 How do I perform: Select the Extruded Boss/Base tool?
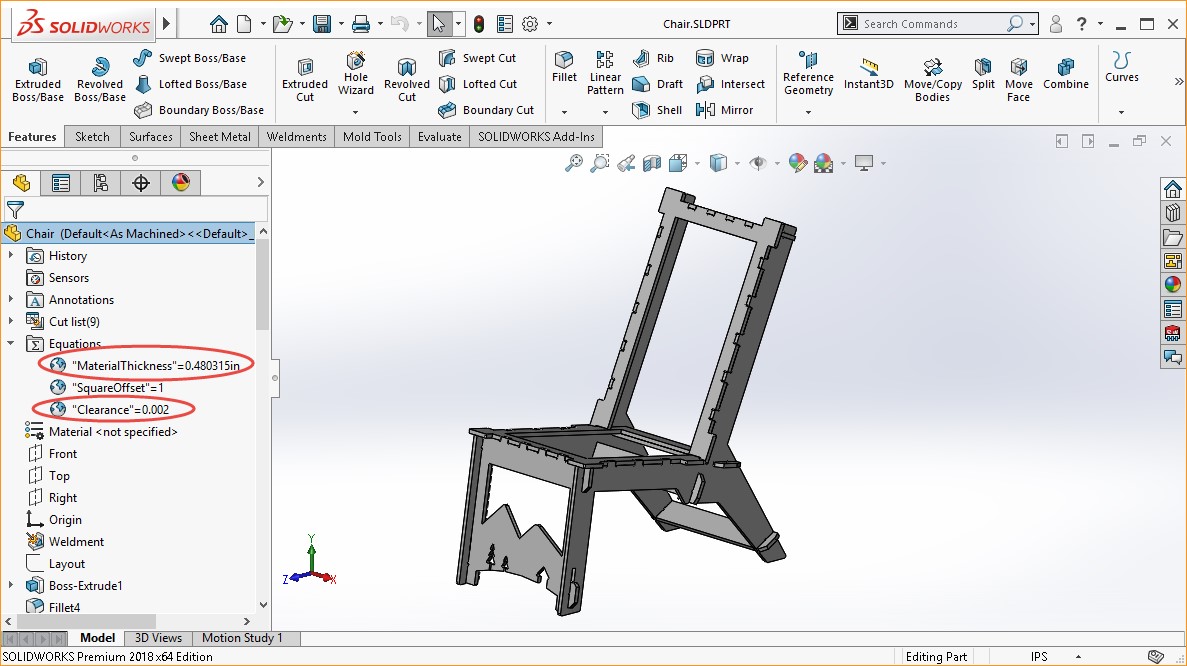[x=38, y=79]
